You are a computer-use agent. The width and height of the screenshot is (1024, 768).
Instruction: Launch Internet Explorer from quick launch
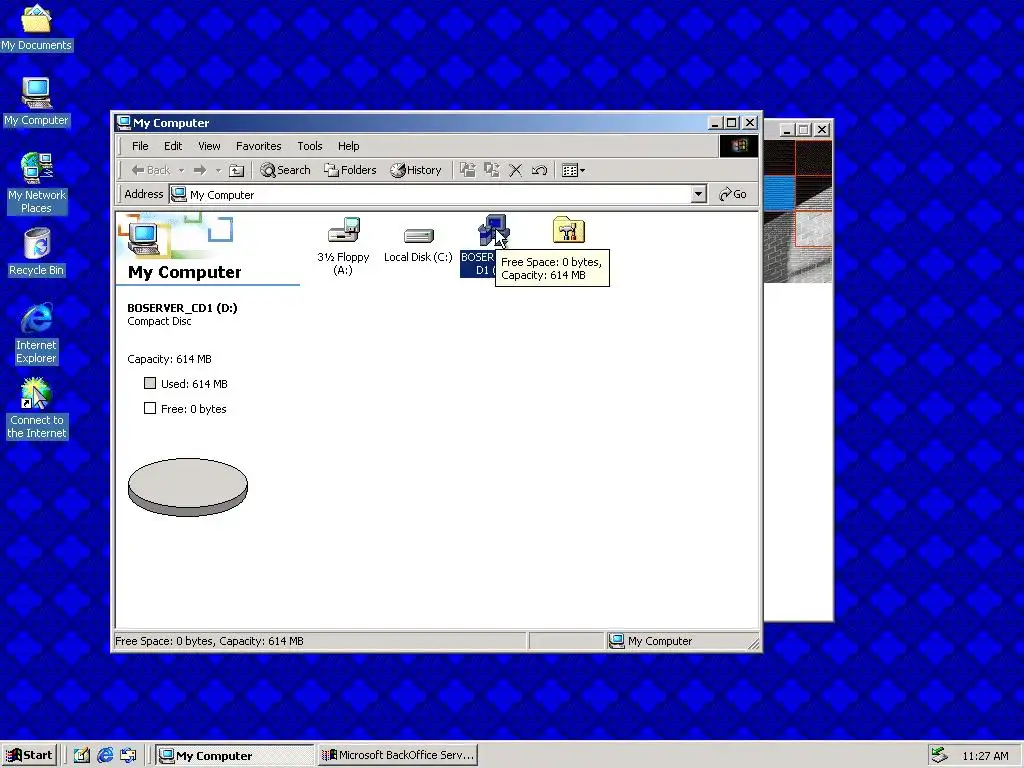pos(105,756)
